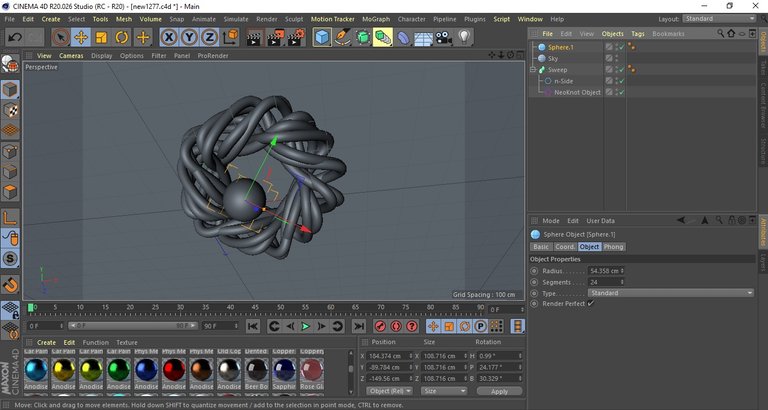Click the Deformer bend icon
The height and width of the screenshot is (410, 768).
(403, 37)
